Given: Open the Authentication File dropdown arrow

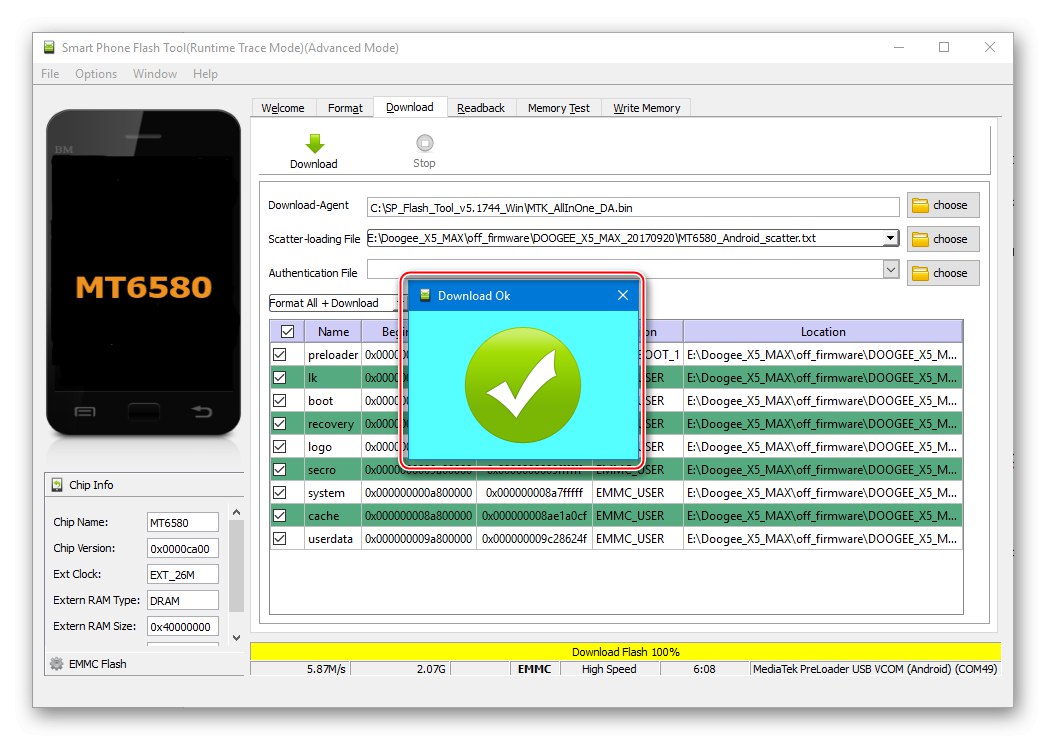Looking at the screenshot, I should (893, 269).
